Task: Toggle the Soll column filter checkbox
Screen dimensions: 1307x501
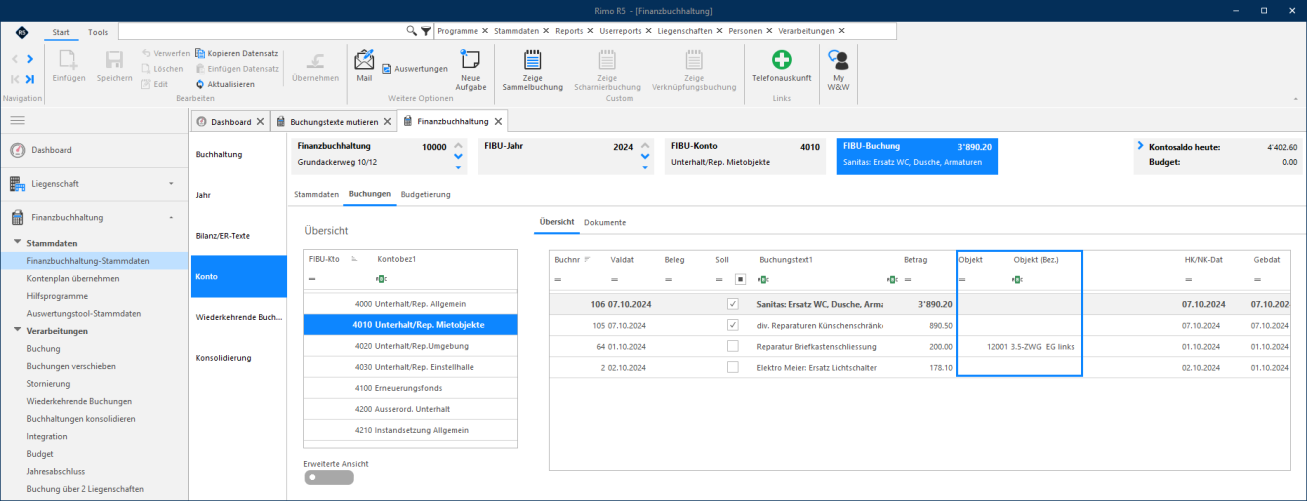Action: (x=741, y=279)
